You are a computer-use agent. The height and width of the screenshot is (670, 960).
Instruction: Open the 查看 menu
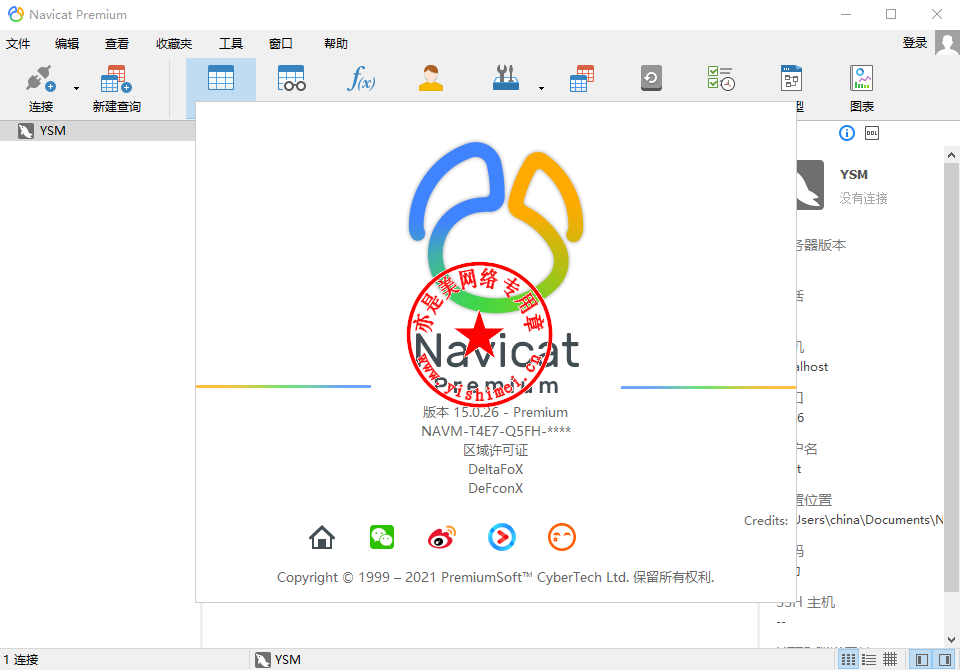click(116, 43)
